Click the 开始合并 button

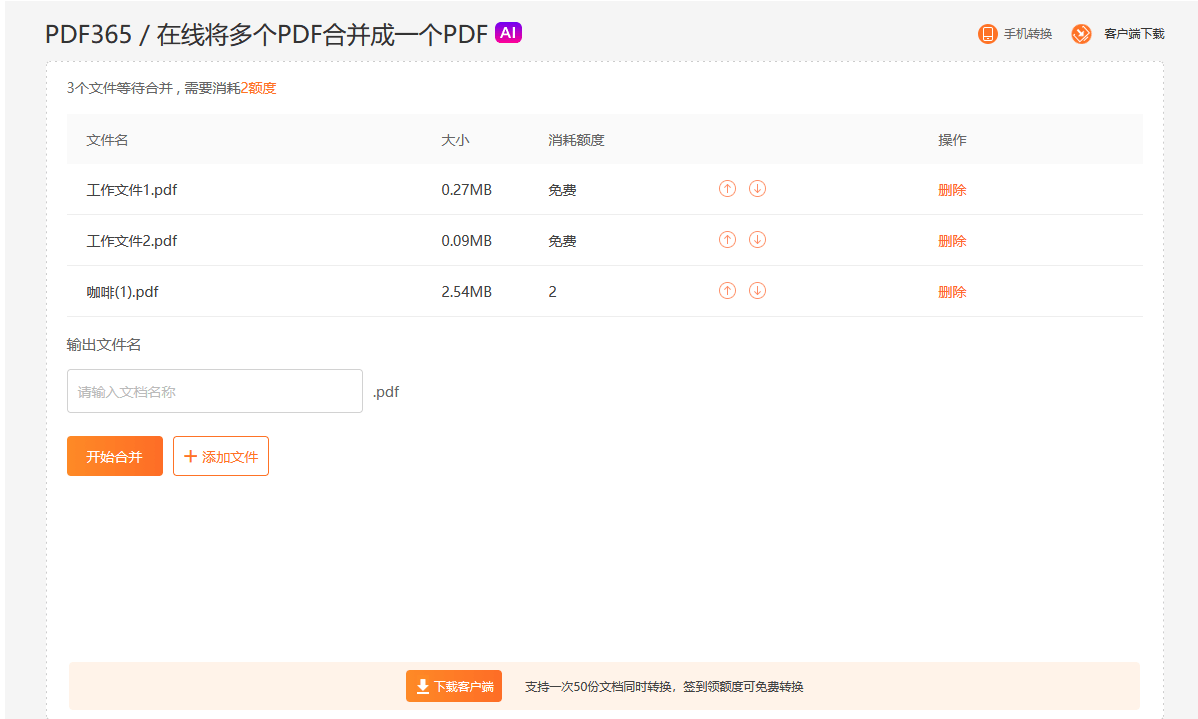[x=115, y=456]
